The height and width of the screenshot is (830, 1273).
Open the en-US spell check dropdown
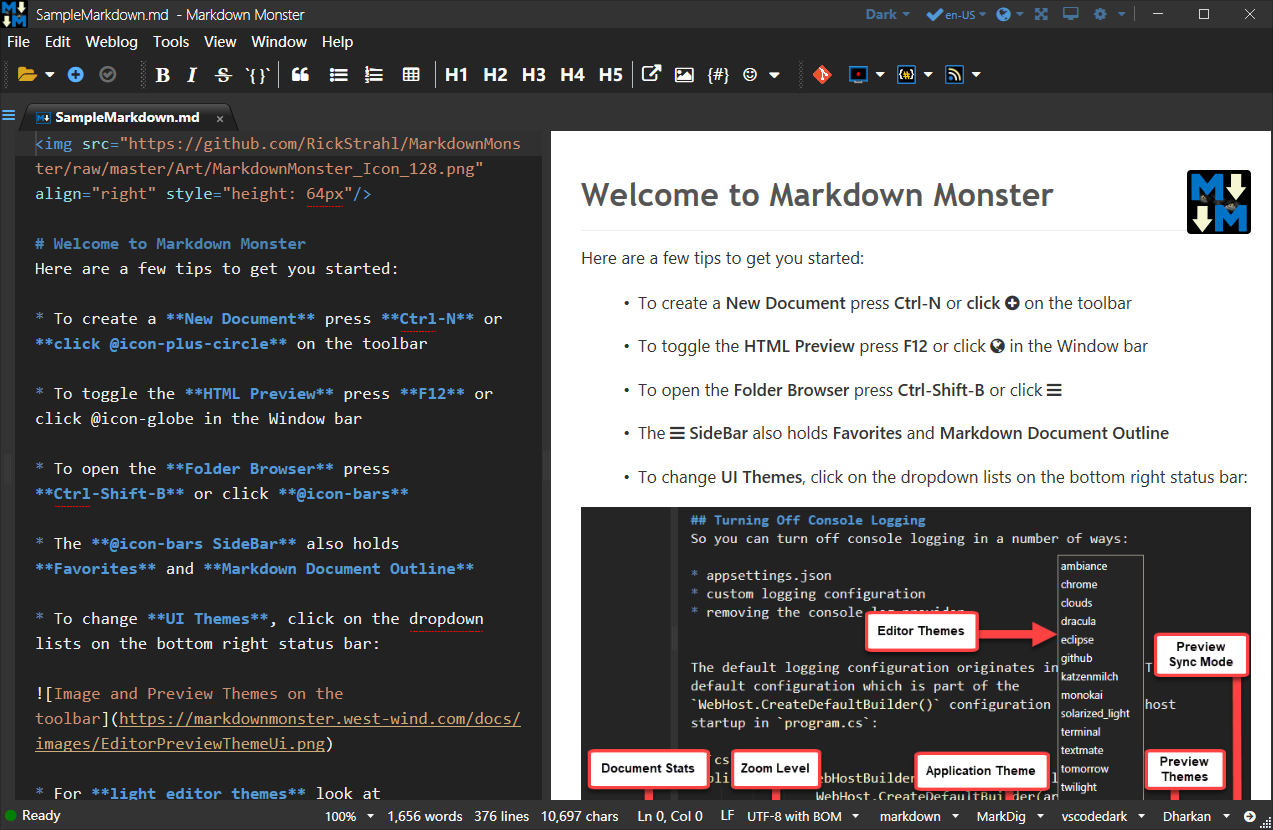[x=957, y=14]
